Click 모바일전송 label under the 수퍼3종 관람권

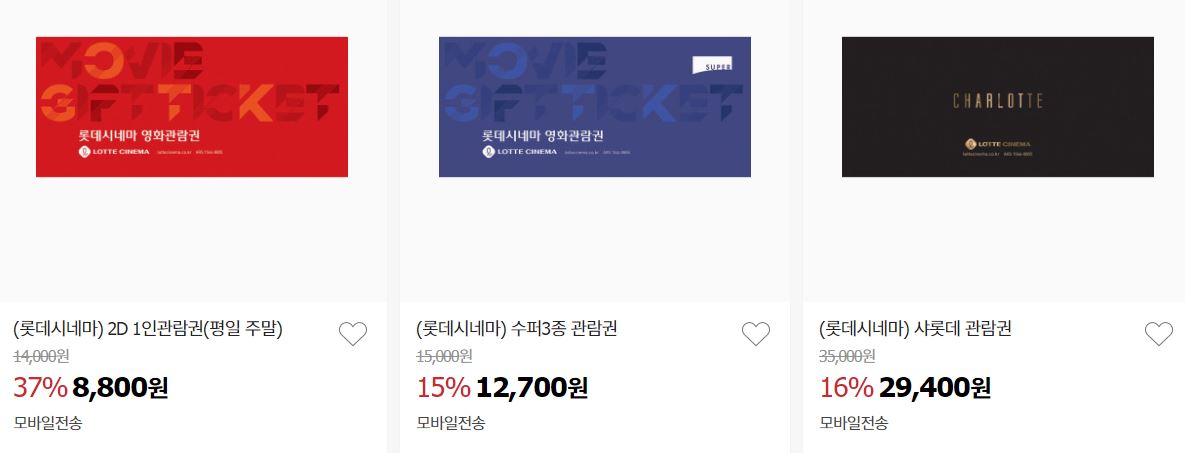pos(450,423)
